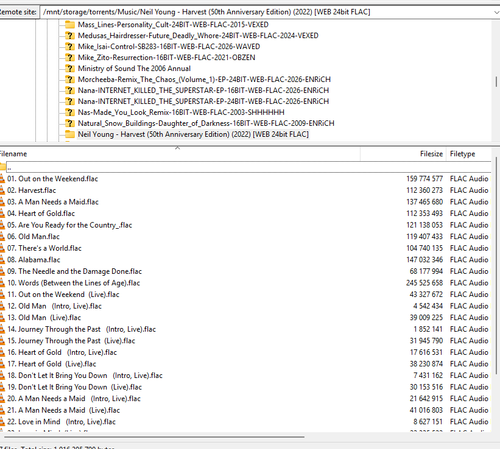Image resolution: width=500 pixels, height=449 pixels.
Task: Select Ministry of Sound The 2006 Annual folder
Action: [134, 68]
